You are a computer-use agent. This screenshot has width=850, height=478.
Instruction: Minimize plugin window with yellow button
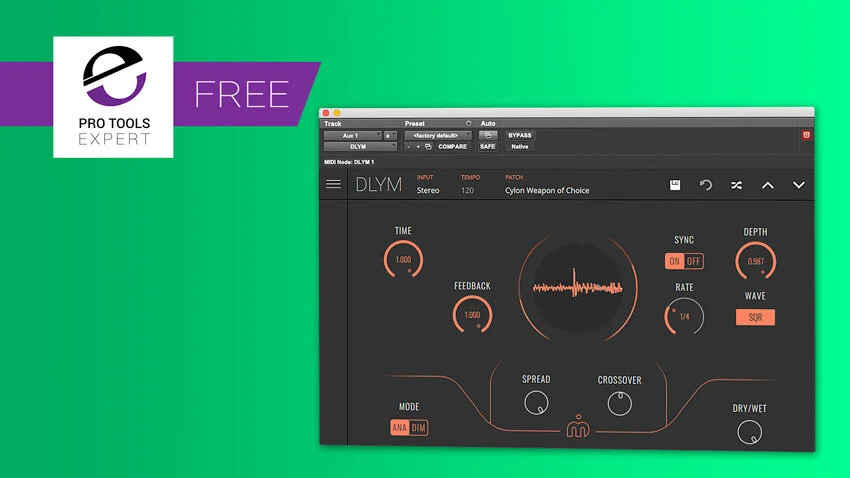(337, 113)
